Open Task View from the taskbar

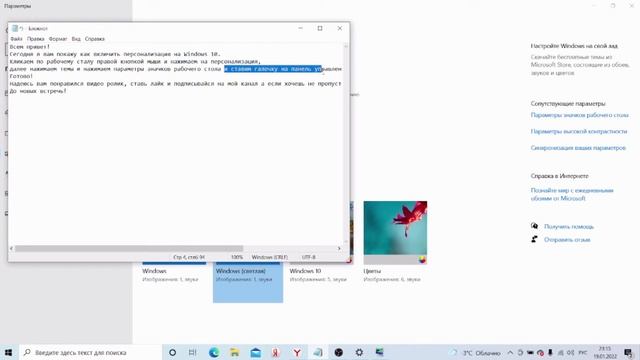click(x=193, y=352)
